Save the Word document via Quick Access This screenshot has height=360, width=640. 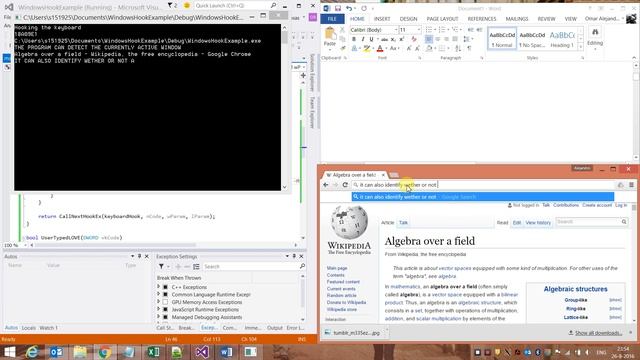tap(338, 8)
